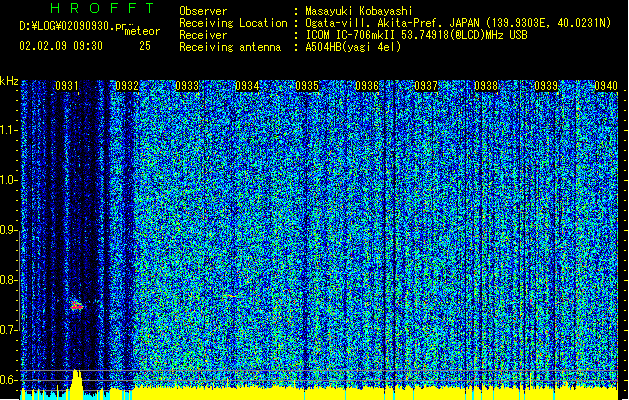Viewport: 629px width, 400px height.
Task: Click the 0935 time marker
Action: point(307,86)
